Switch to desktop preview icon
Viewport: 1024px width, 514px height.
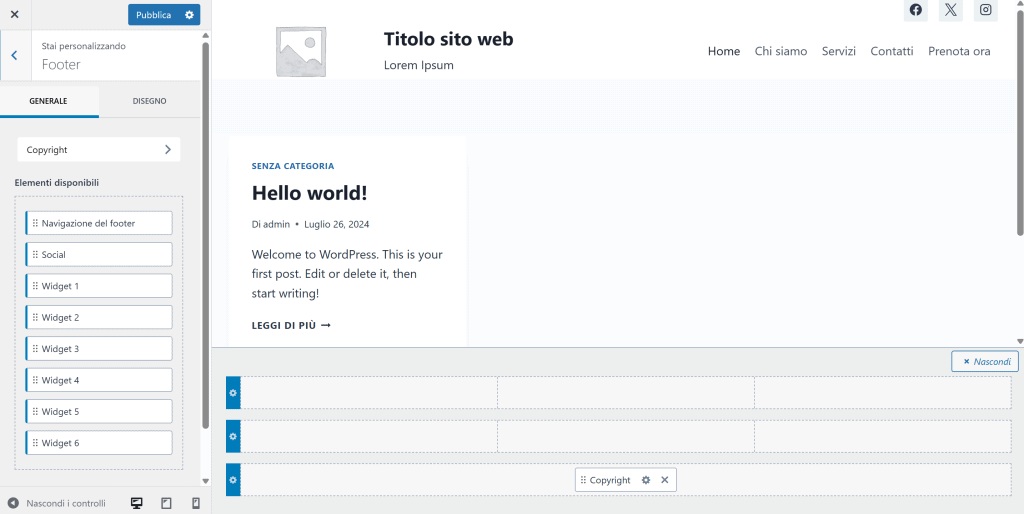pyautogui.click(x=136, y=504)
